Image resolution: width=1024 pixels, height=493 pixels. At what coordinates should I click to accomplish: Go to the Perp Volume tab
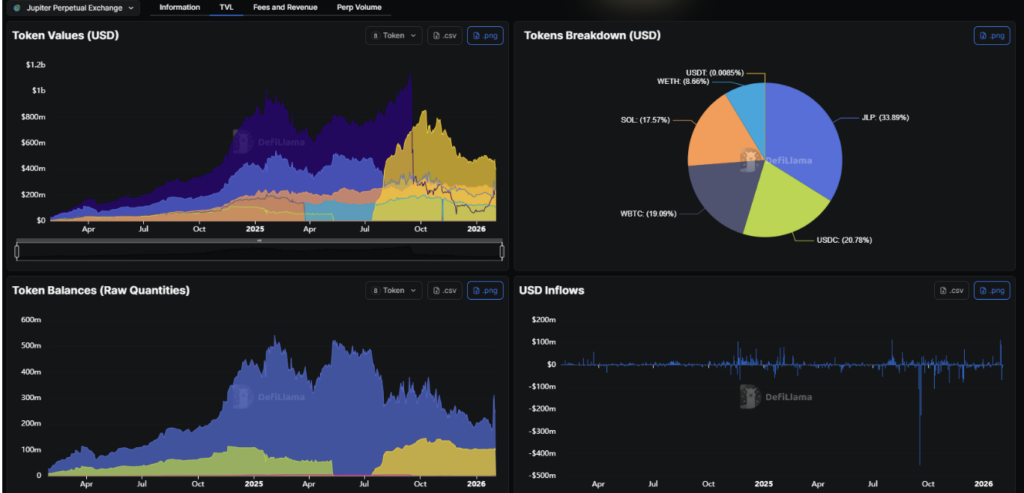pos(359,8)
